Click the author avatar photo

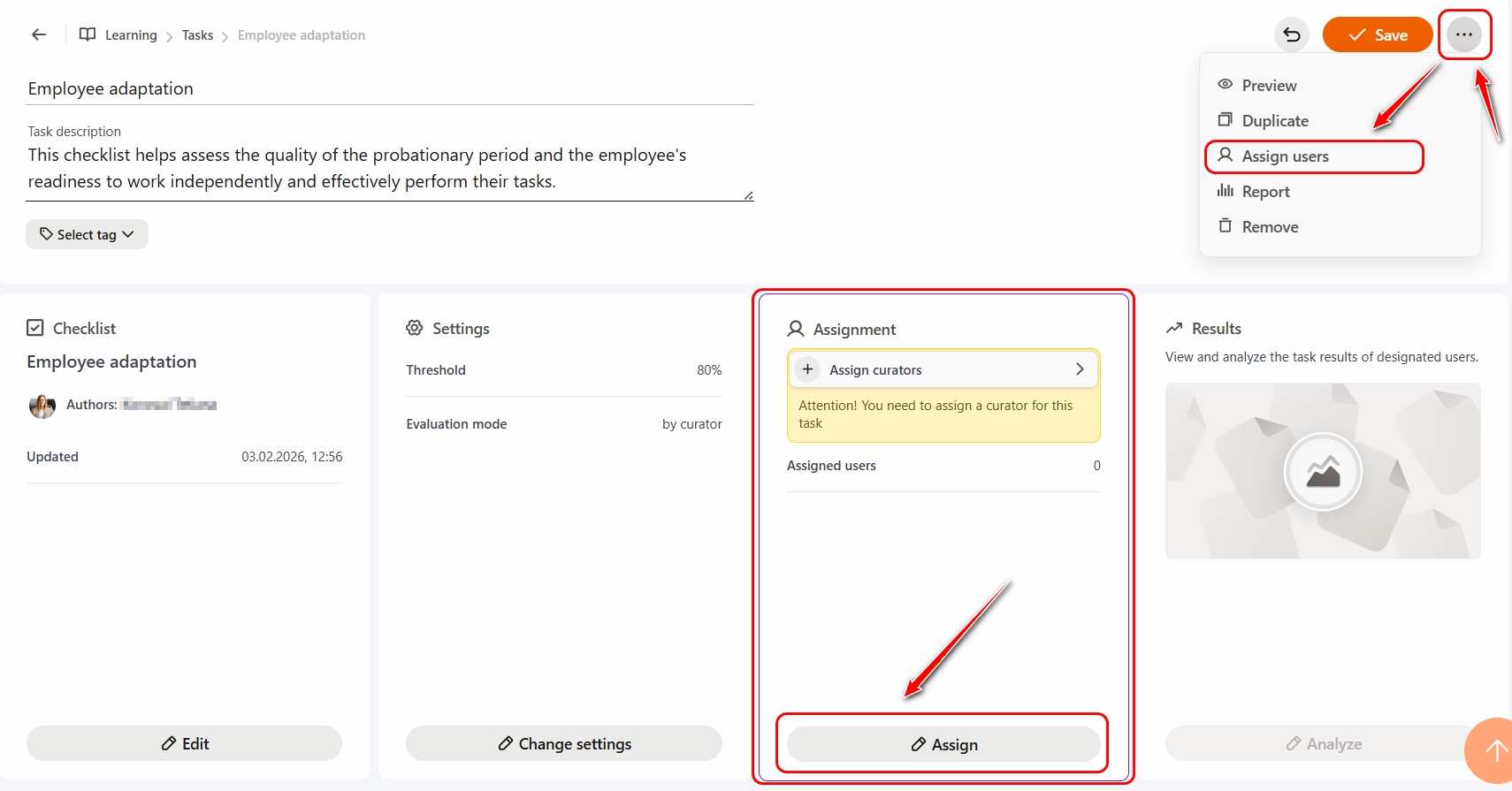tap(42, 406)
